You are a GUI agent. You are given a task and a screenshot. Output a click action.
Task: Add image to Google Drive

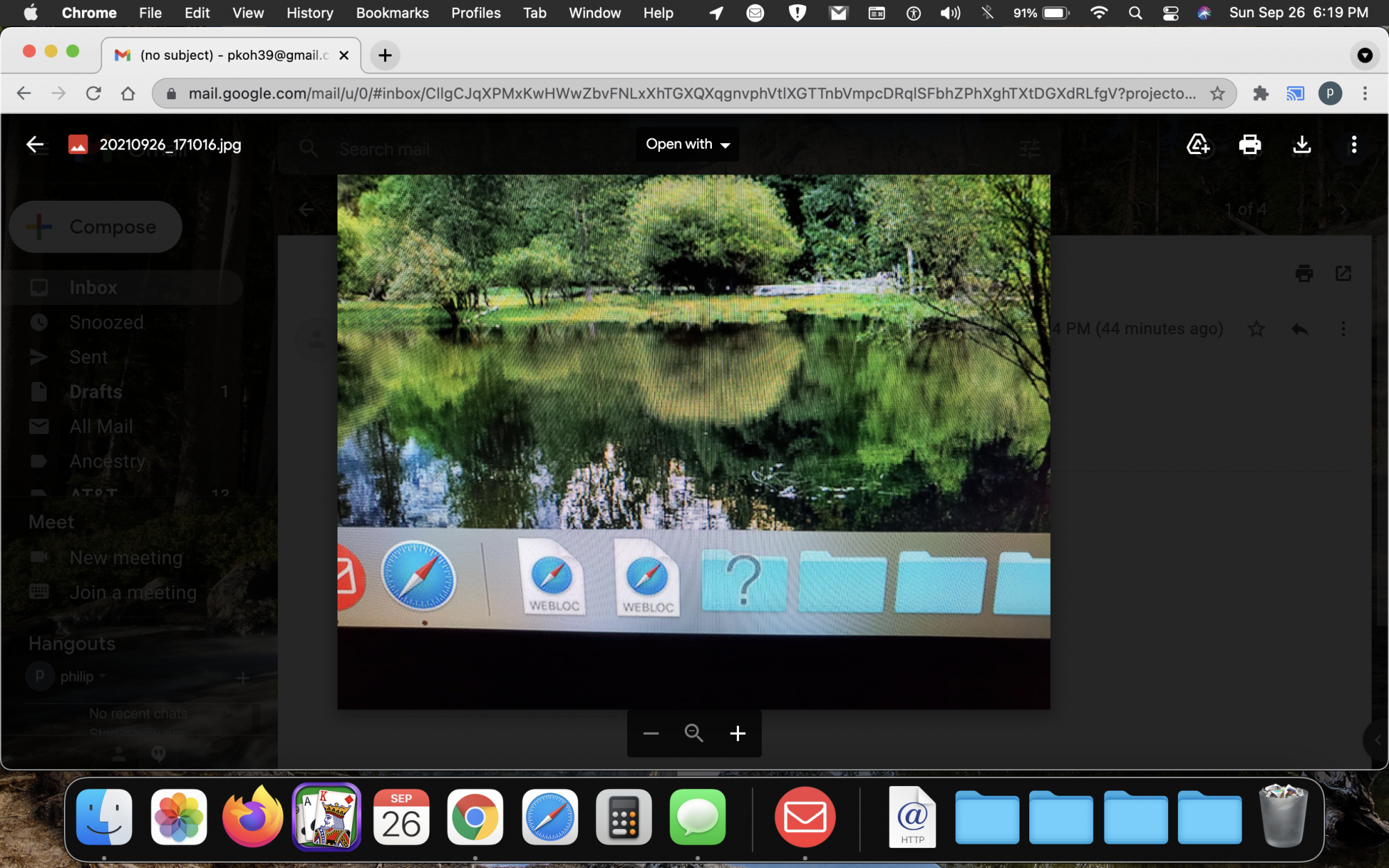click(1198, 144)
